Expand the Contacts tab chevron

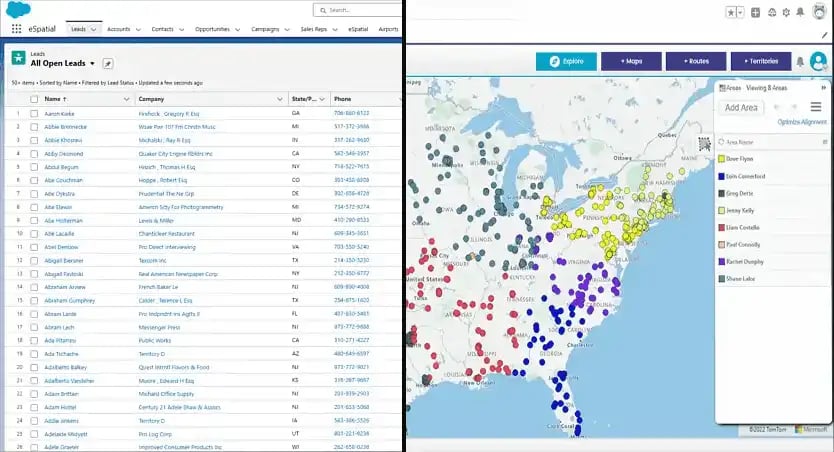(181, 29)
